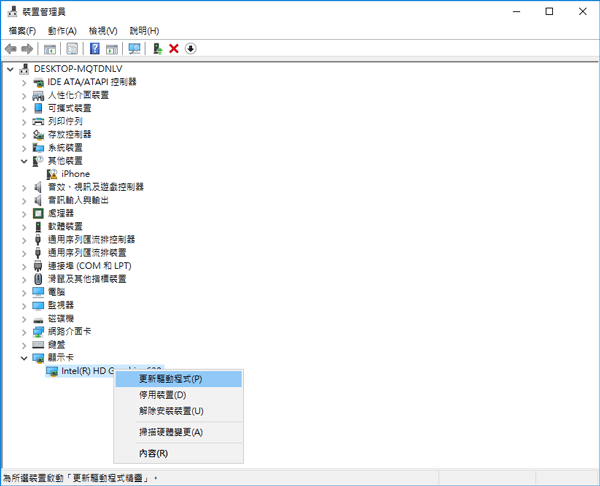Expand the 軟體裝置 node
600x486 pixels.
(24, 227)
